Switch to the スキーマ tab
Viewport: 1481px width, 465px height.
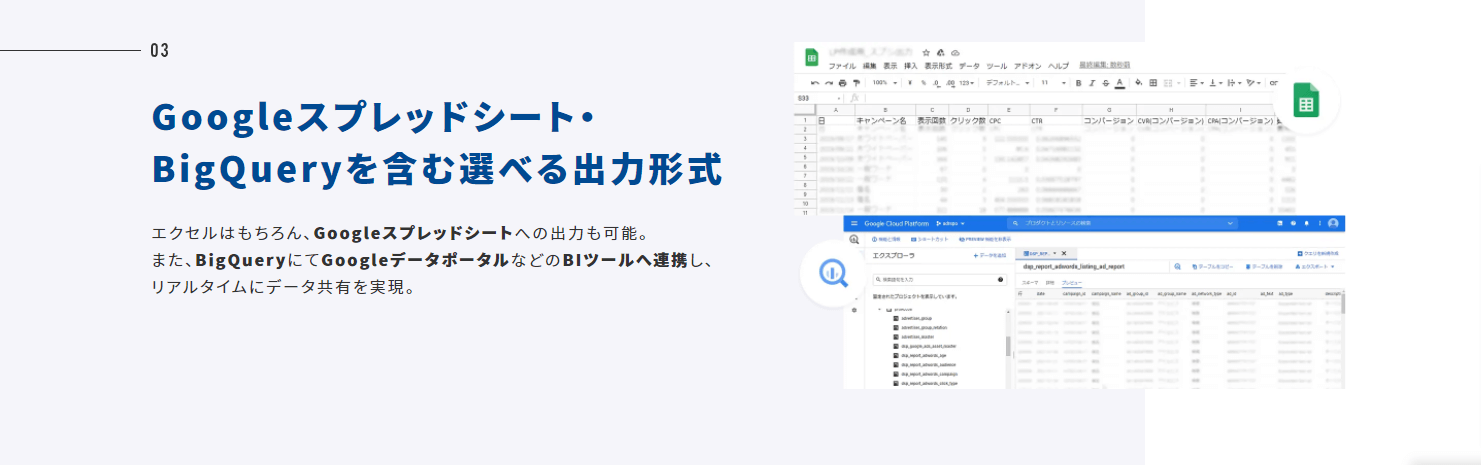point(1030,283)
